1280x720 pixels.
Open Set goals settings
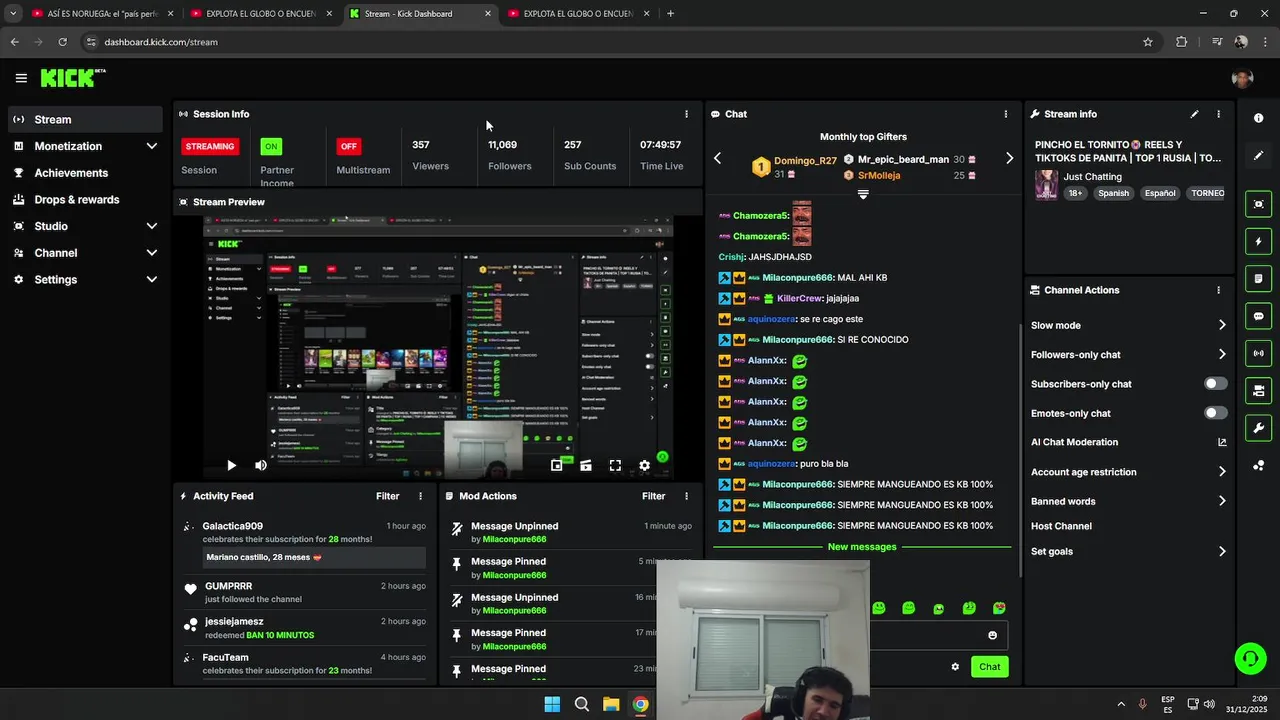pos(1128,551)
